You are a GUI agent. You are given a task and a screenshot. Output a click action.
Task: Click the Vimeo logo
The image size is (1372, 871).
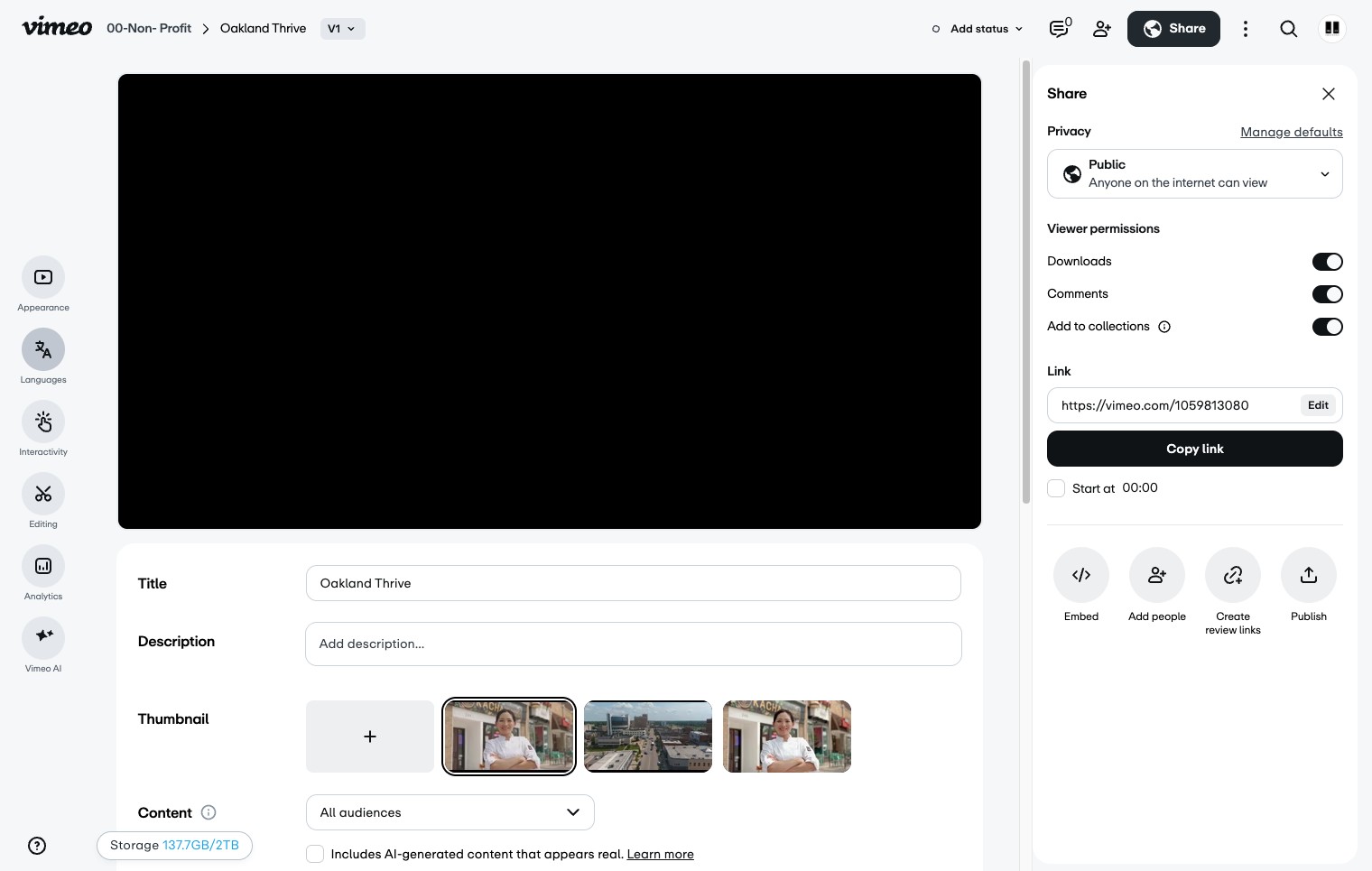57,27
